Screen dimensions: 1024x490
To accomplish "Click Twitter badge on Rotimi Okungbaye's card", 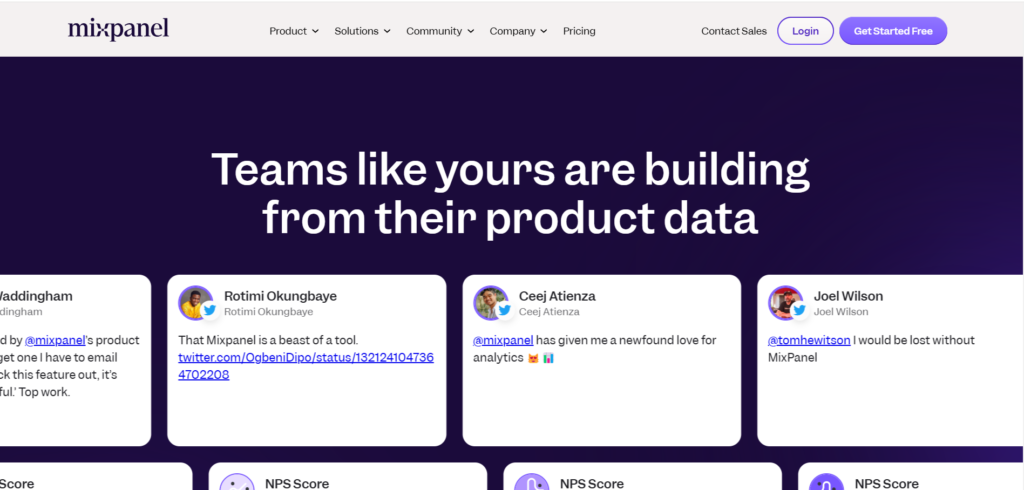I will tap(210, 310).
